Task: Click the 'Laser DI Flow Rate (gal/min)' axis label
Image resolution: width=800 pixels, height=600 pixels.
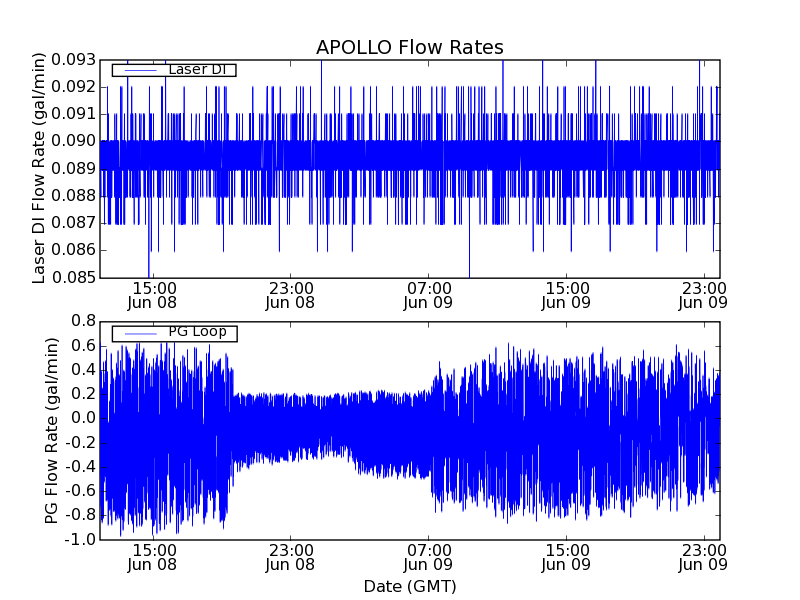Action: (39, 168)
